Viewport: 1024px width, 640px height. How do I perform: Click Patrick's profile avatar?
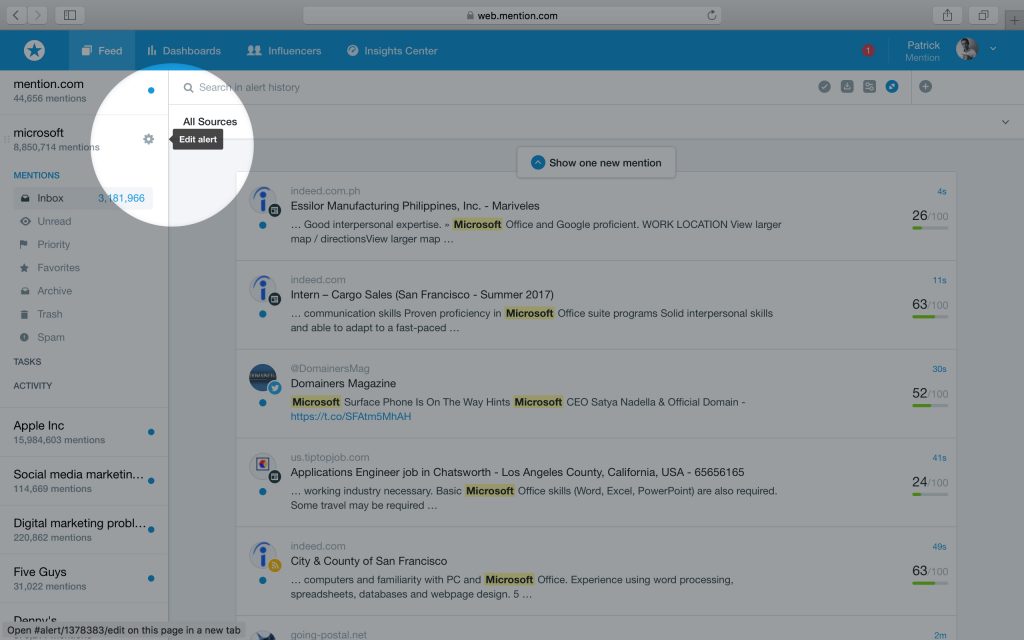967,49
